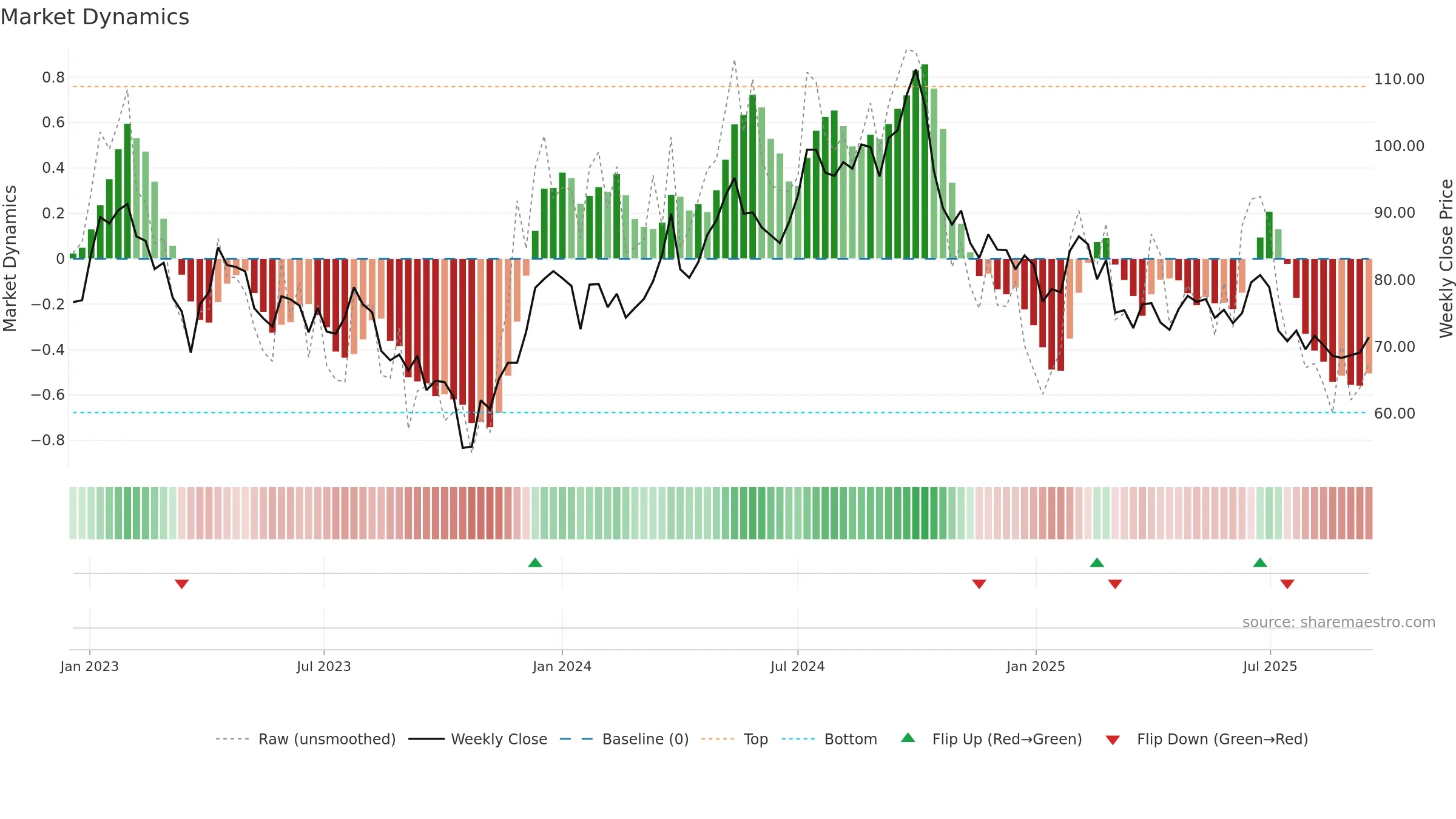This screenshot has height=819, width=1456.
Task: Click the 0.6 left axis label
Action: [x=53, y=123]
